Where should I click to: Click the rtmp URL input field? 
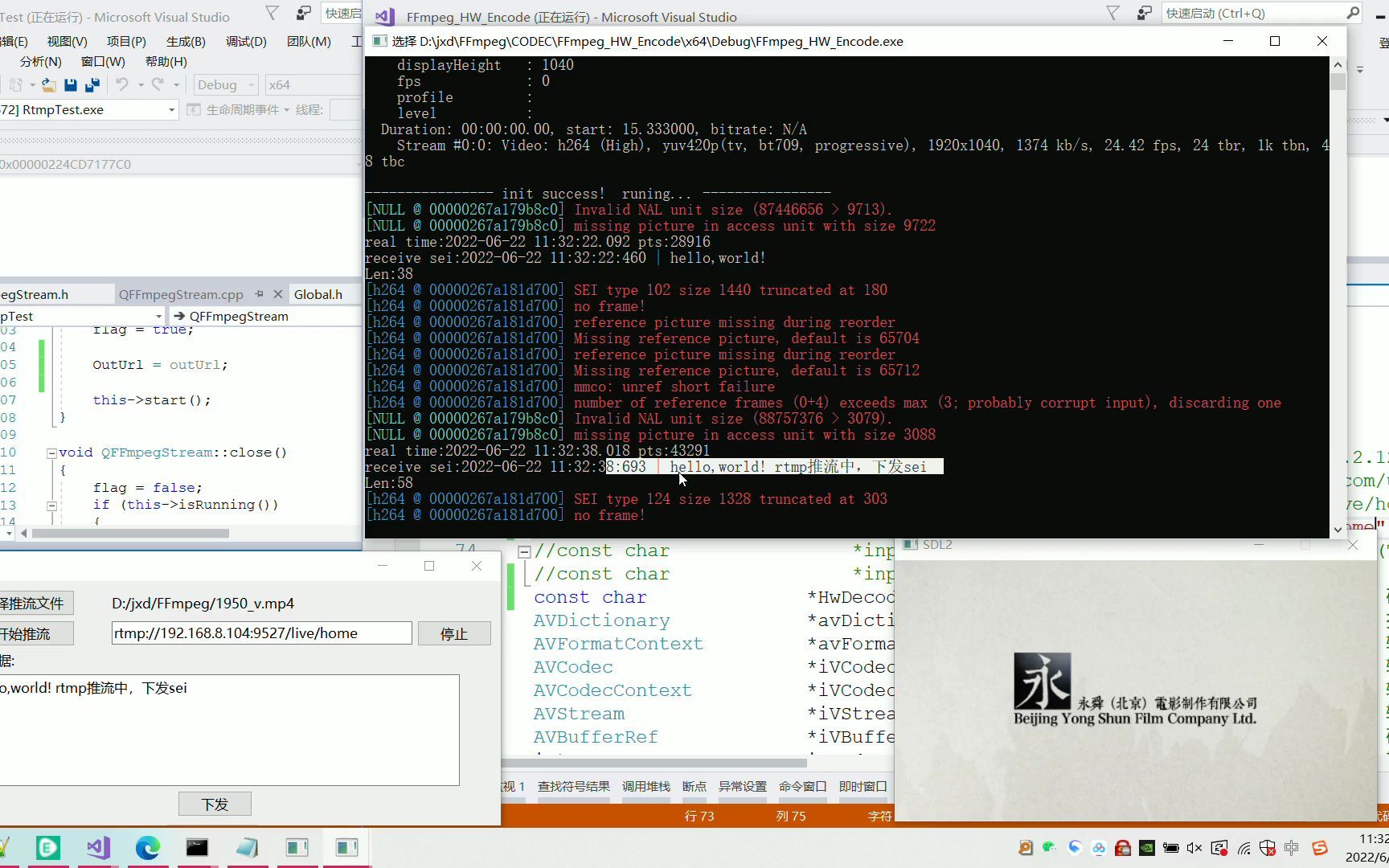click(x=262, y=633)
